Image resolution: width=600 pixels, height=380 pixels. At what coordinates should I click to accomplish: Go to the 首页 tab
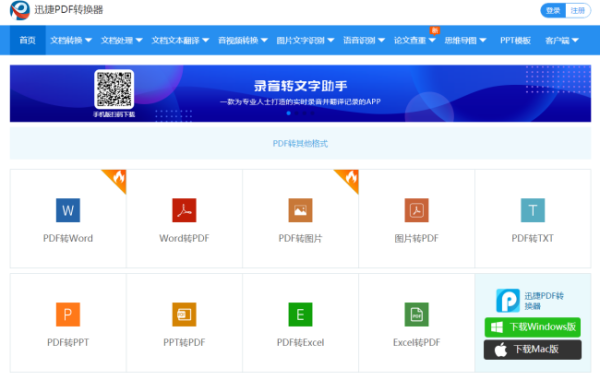click(28, 40)
